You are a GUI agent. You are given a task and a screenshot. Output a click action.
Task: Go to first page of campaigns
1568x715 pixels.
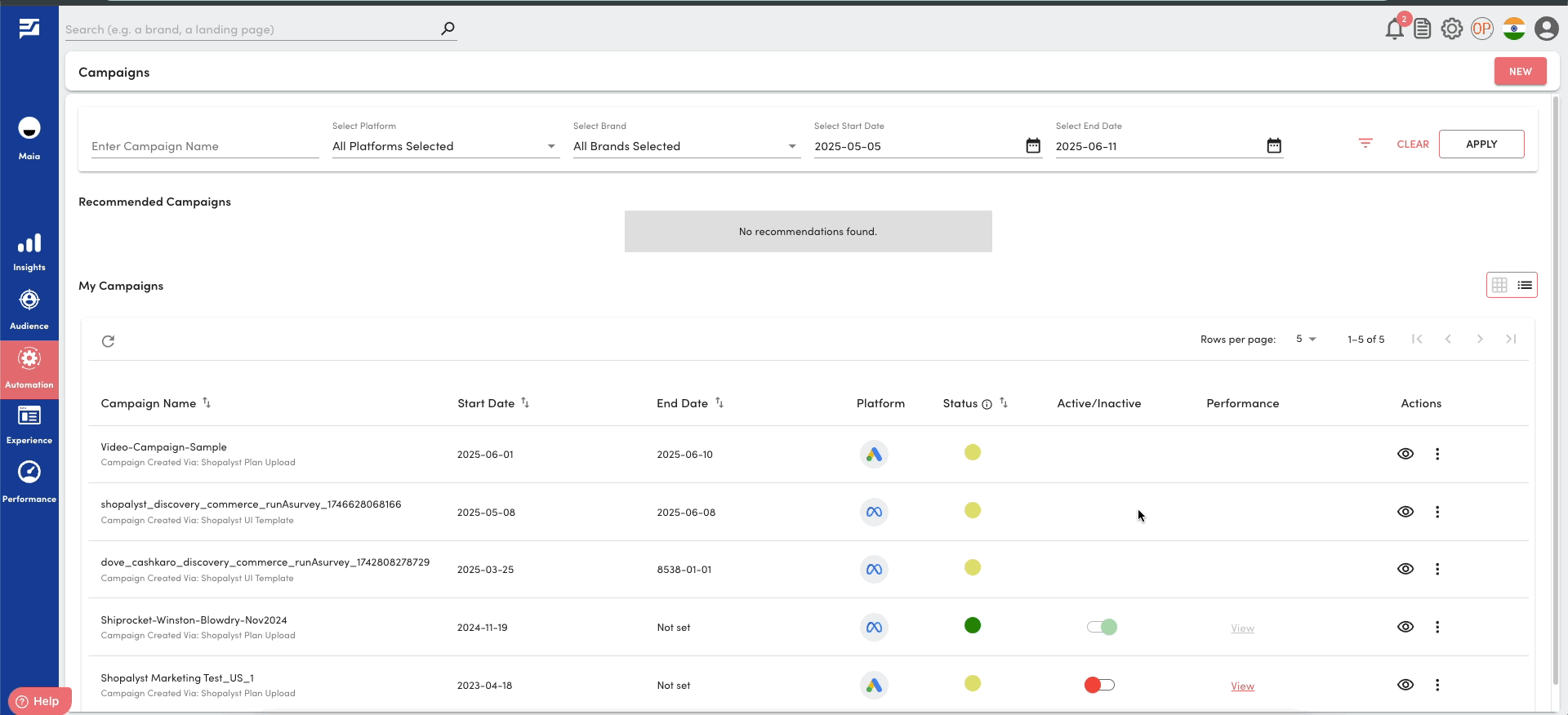tap(1417, 339)
